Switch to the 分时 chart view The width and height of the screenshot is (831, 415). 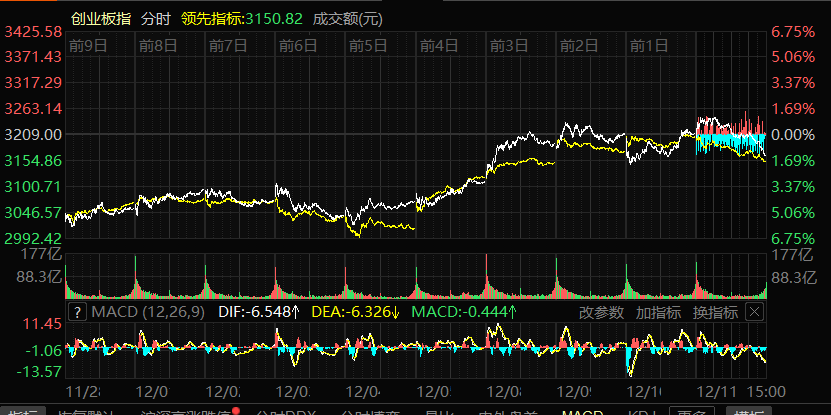(x=155, y=19)
